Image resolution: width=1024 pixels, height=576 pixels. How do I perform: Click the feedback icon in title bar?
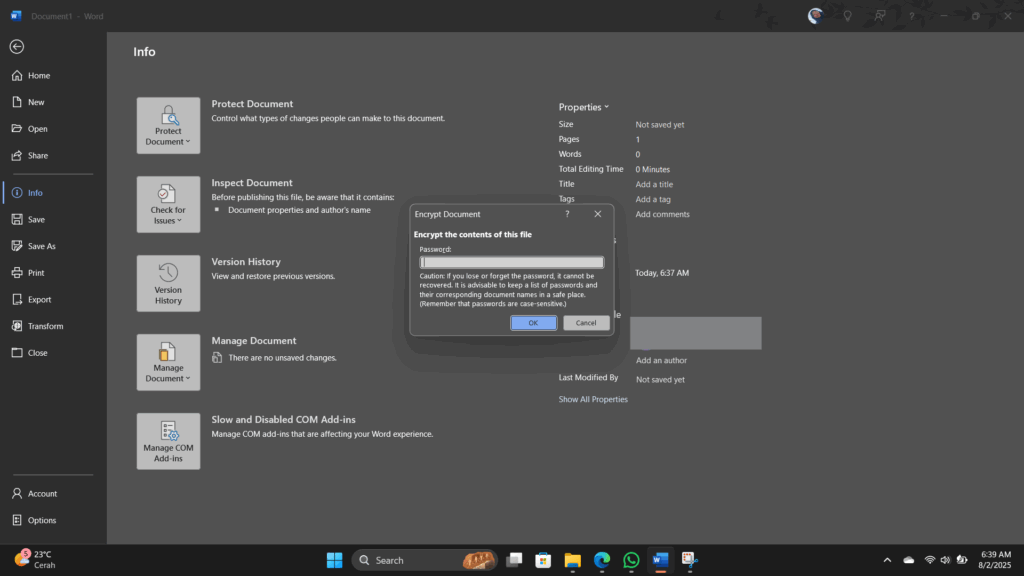(880, 16)
